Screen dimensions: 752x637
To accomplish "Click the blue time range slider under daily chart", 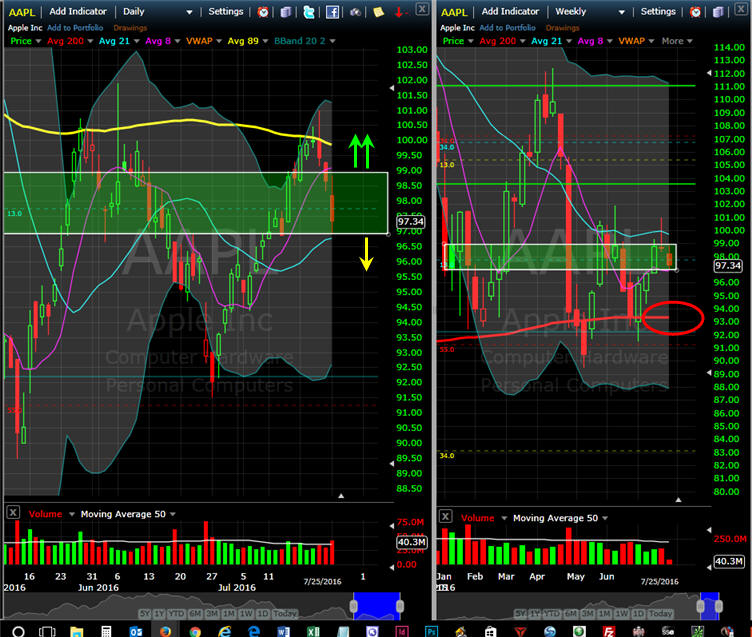I will click(x=375, y=605).
